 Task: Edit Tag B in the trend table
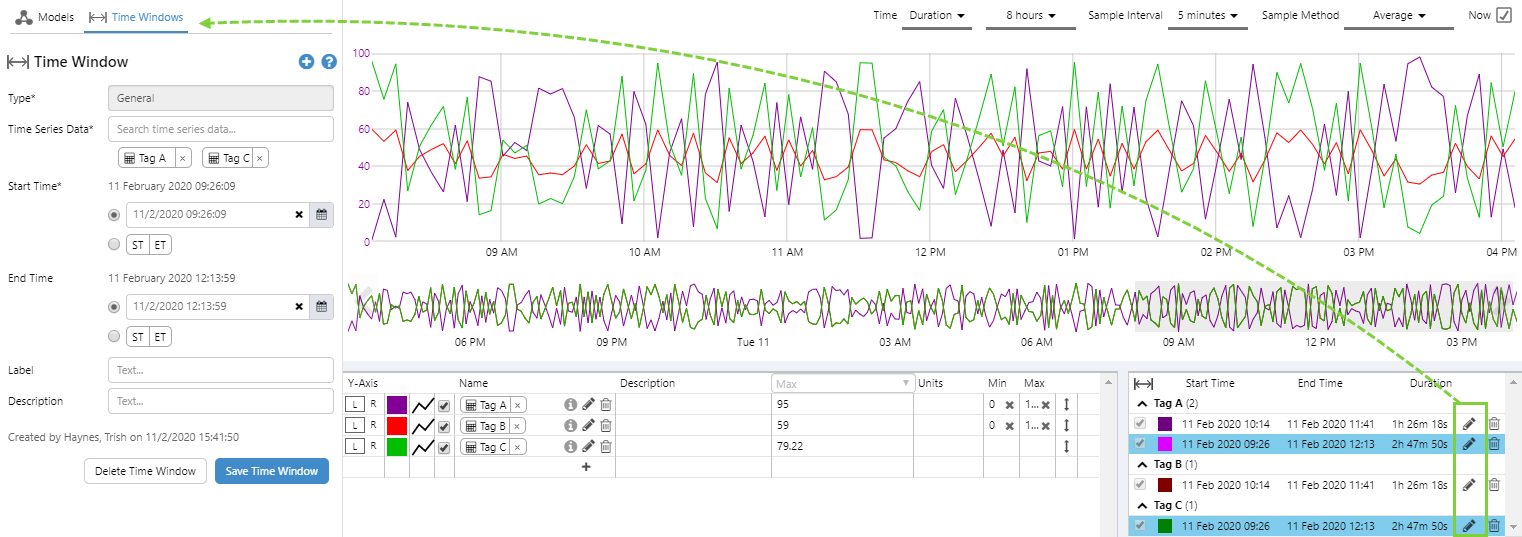[x=588, y=426]
